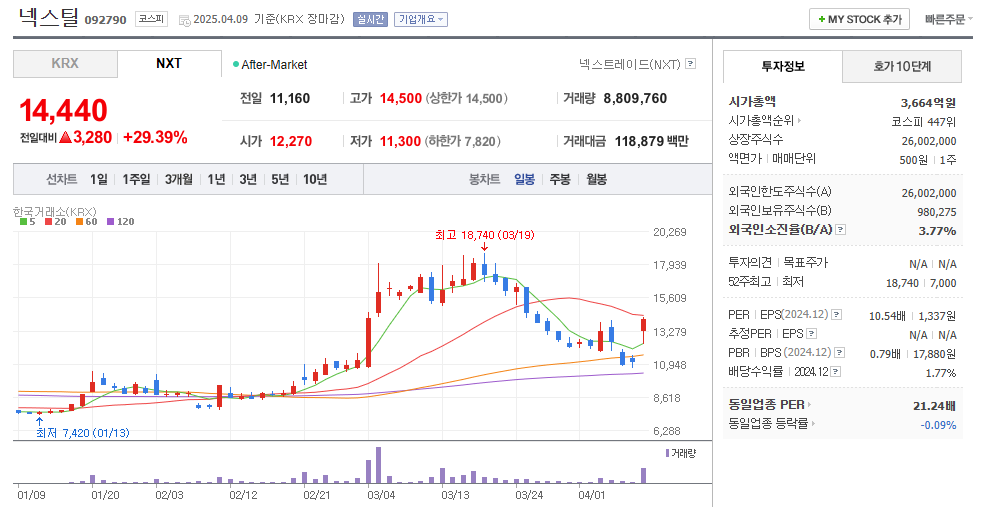Click the 52주최고 최저 18,740 7,000 value
981x507 pixels.
[921, 283]
